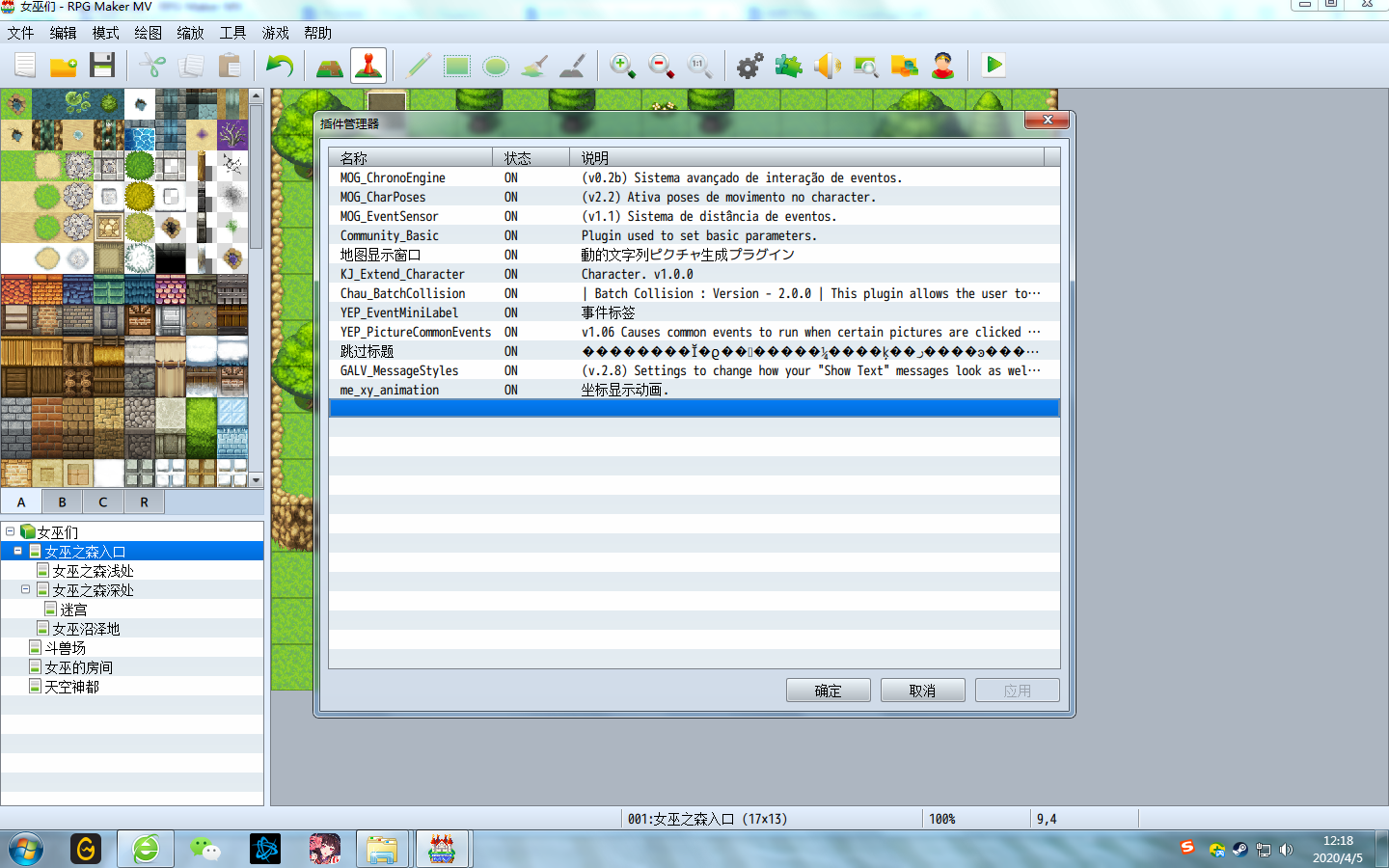Confirm plugins with the 确定 button
1389x868 pixels.
tap(828, 691)
